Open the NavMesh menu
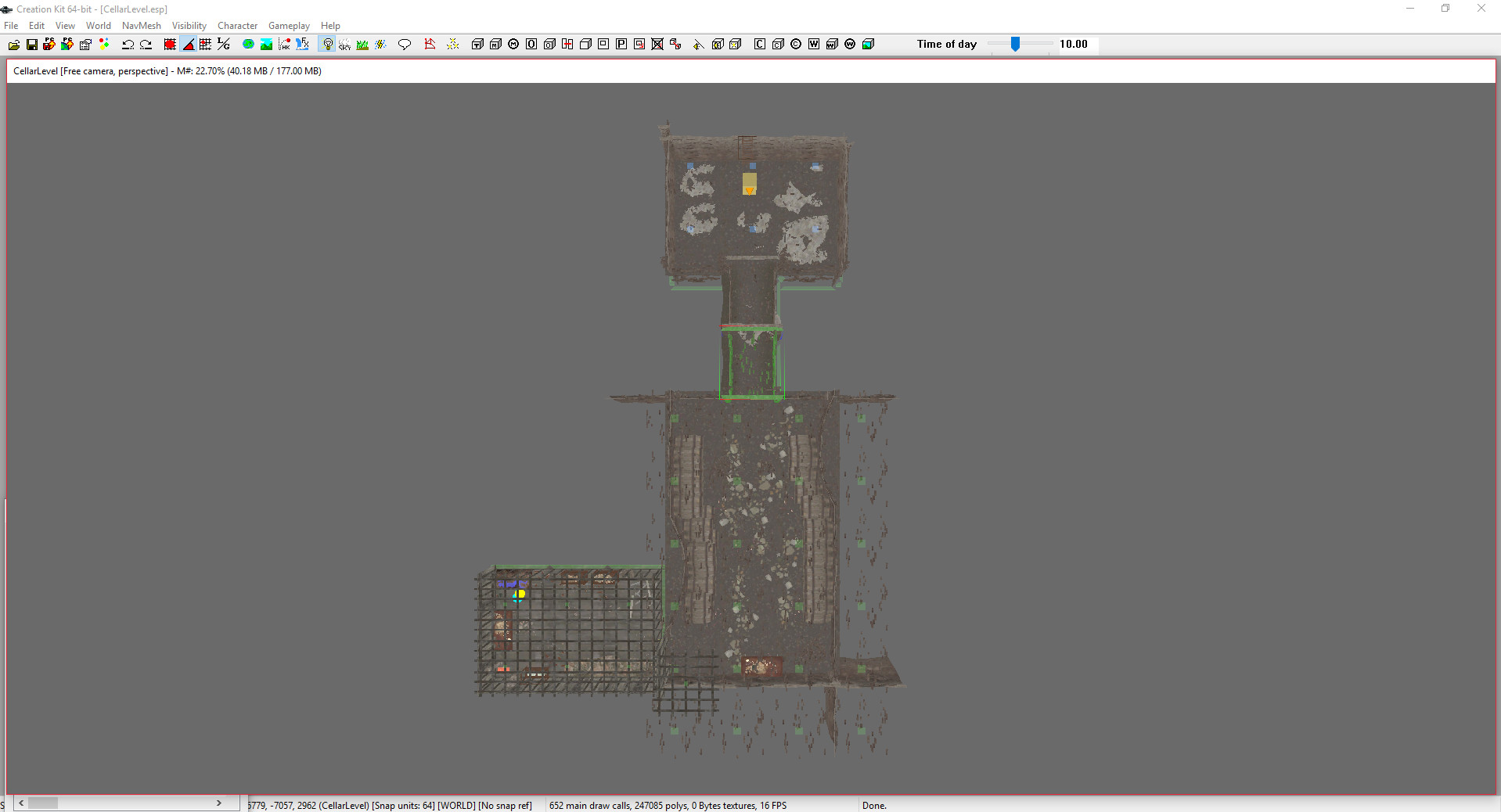The width and height of the screenshot is (1501, 812). (x=142, y=26)
